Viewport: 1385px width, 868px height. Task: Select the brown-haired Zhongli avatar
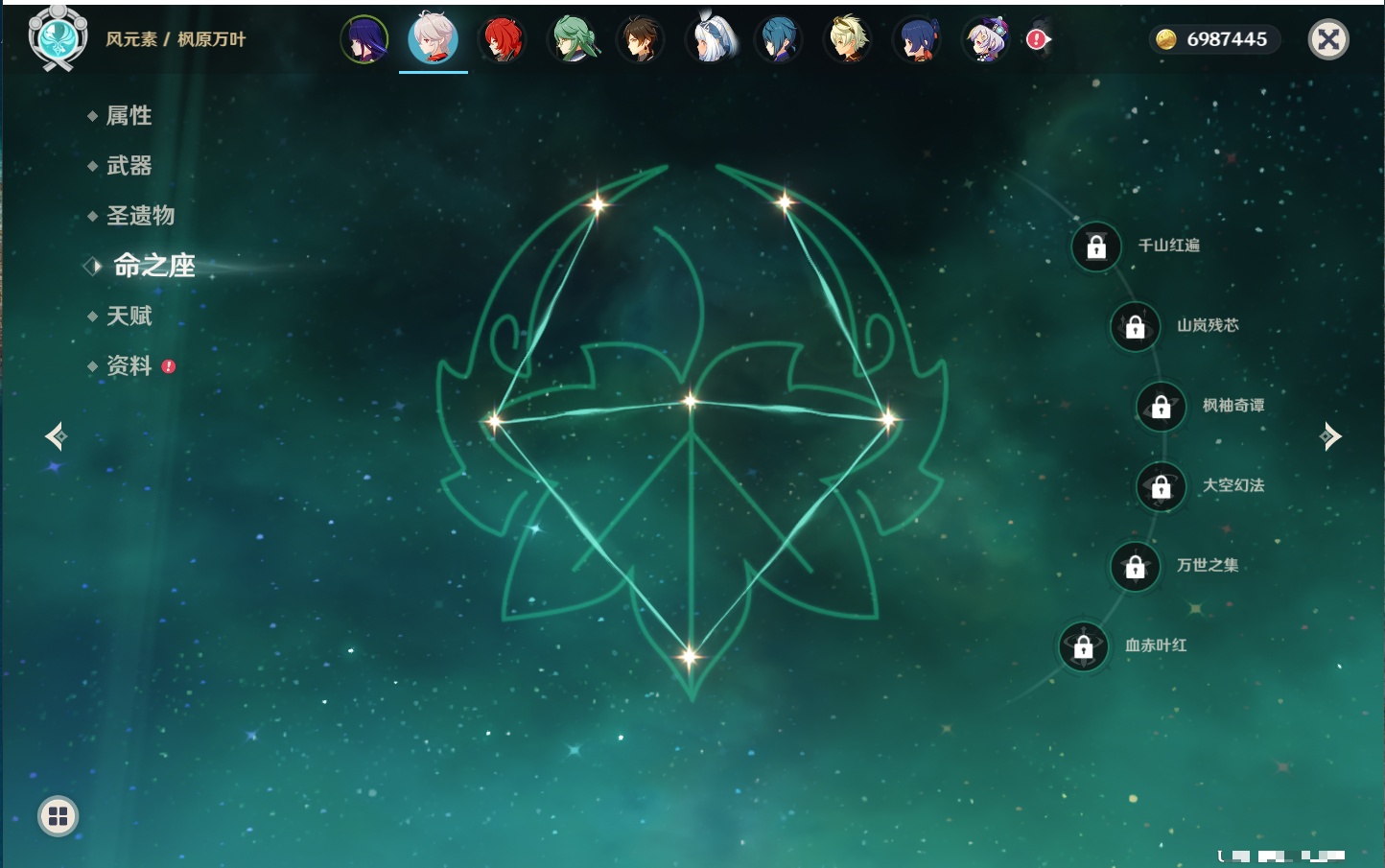pyautogui.click(x=641, y=39)
